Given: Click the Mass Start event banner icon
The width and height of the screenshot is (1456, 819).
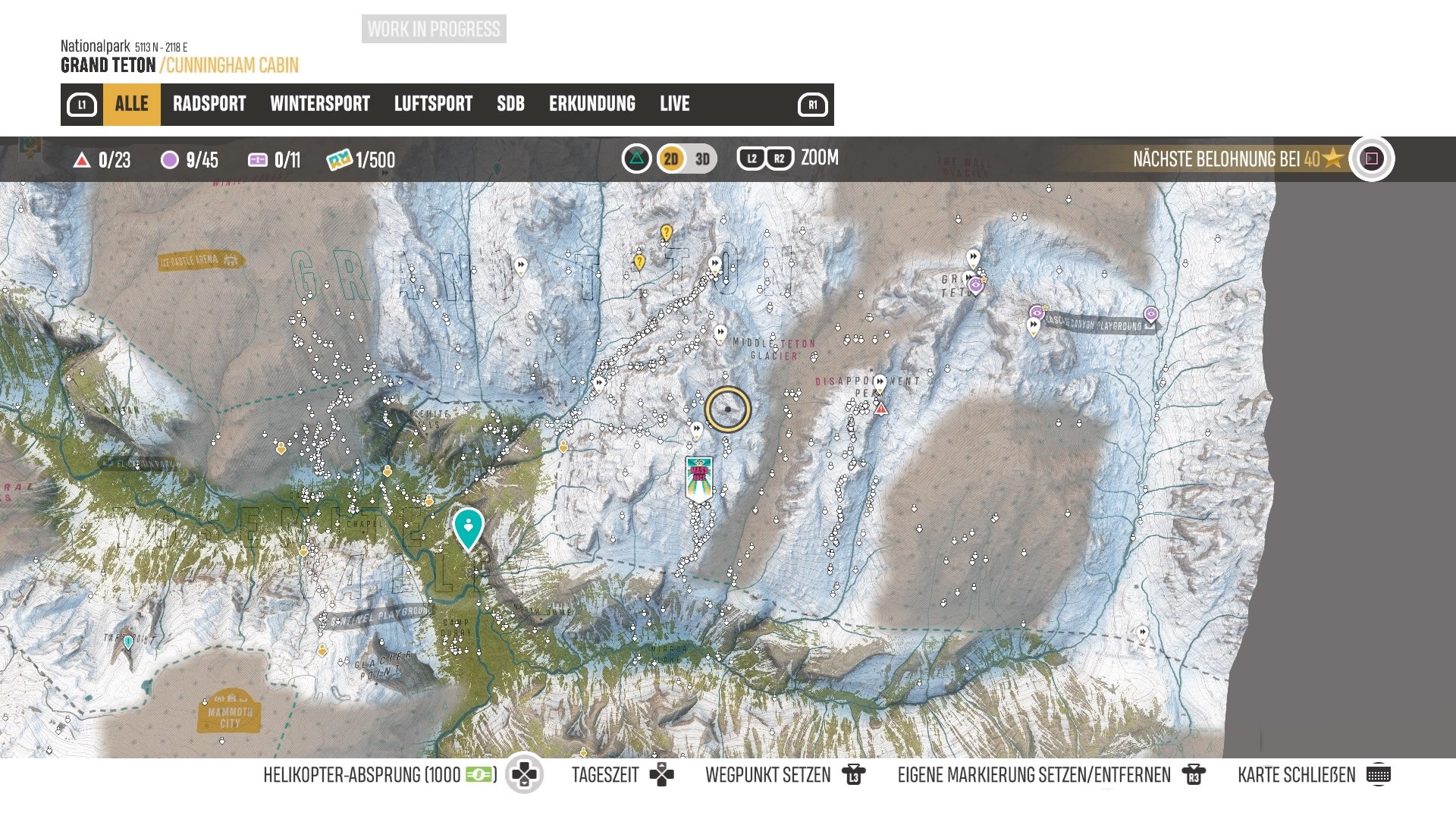Looking at the screenshot, I should (698, 478).
